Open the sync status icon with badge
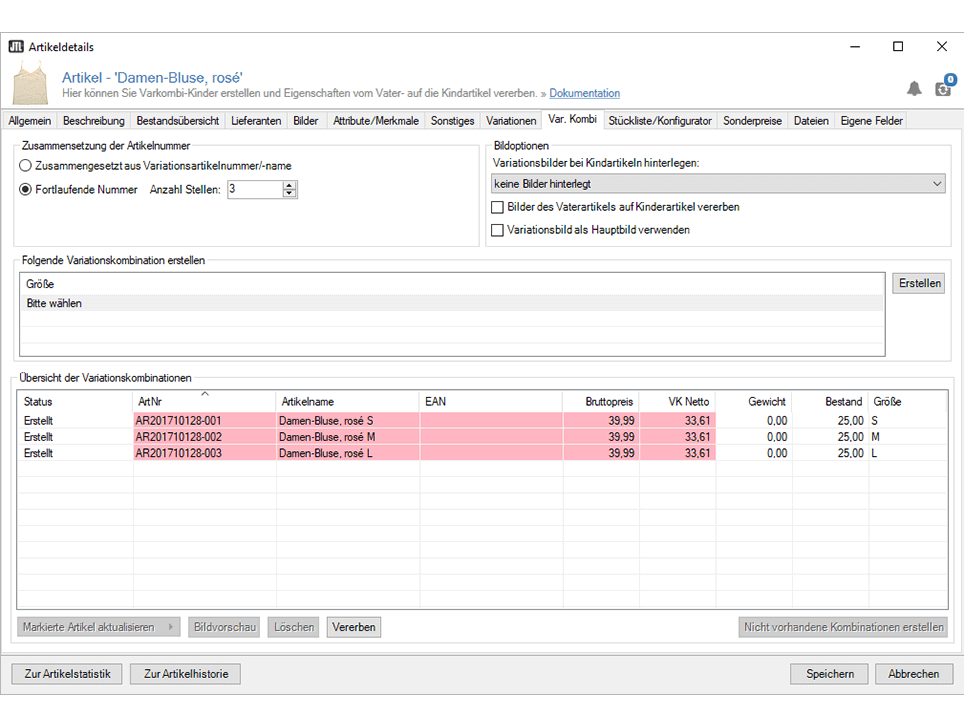 943,88
